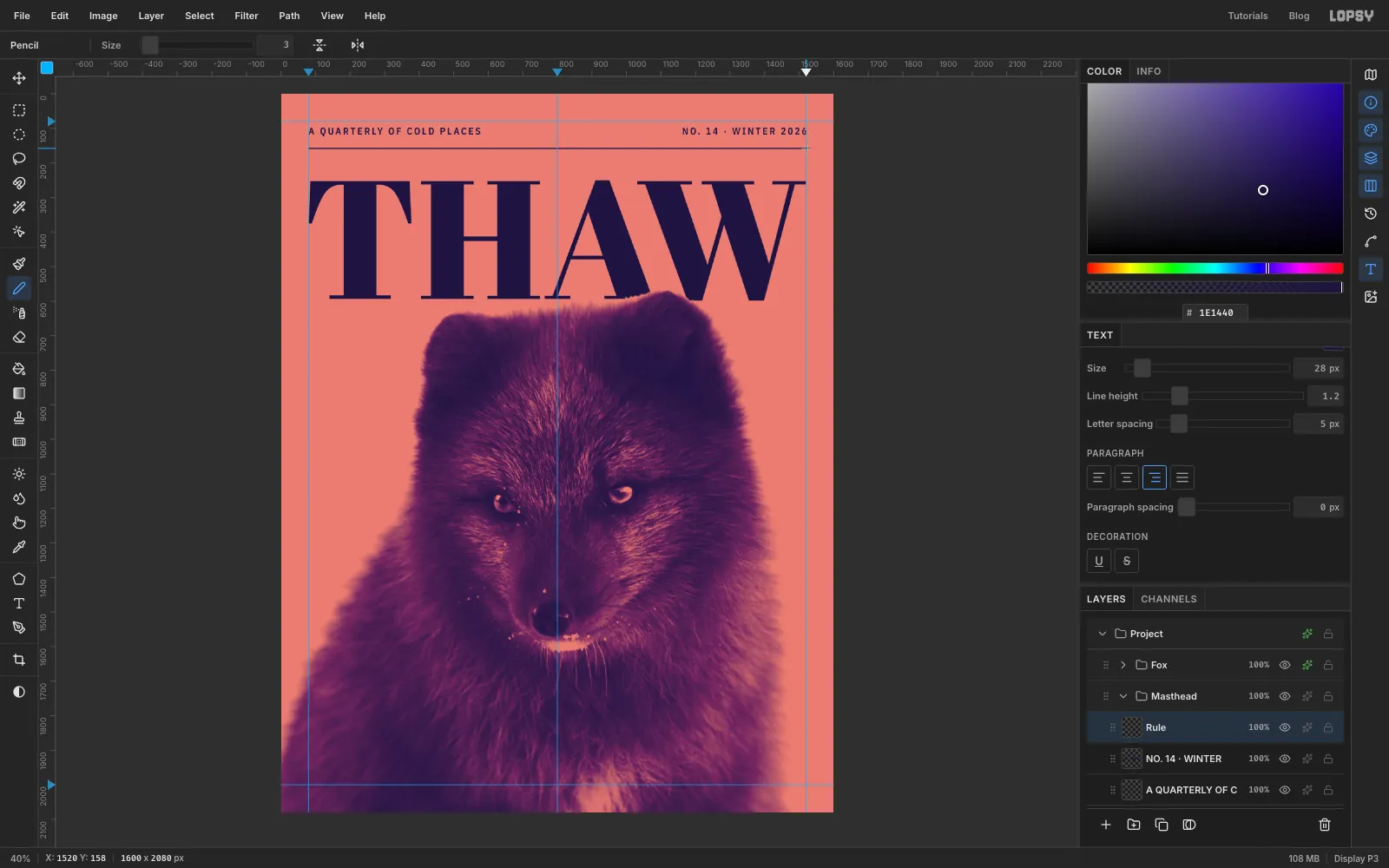1389x868 pixels.
Task: Expand the Fox group
Action: click(x=1123, y=665)
